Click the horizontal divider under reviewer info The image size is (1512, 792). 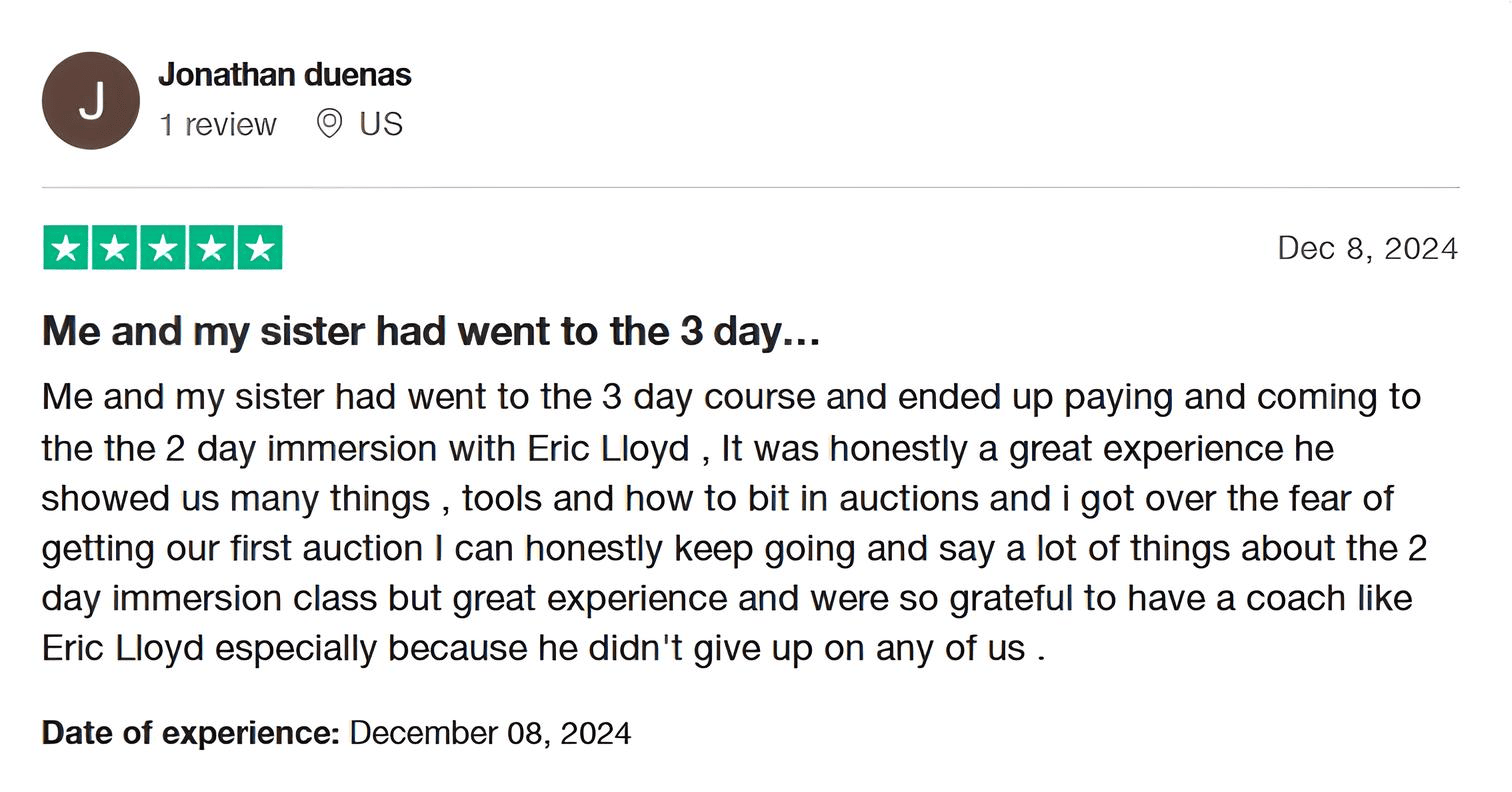[750, 187]
